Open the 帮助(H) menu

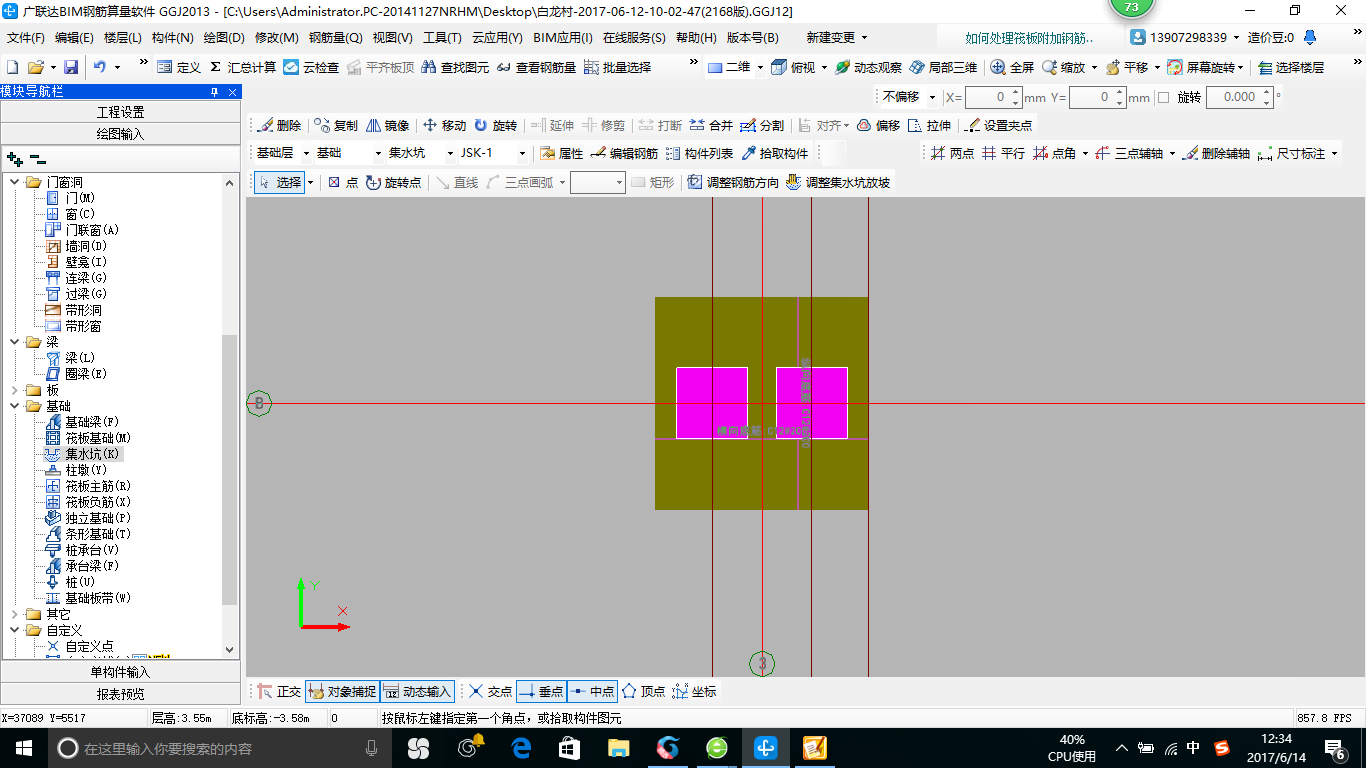(696, 37)
